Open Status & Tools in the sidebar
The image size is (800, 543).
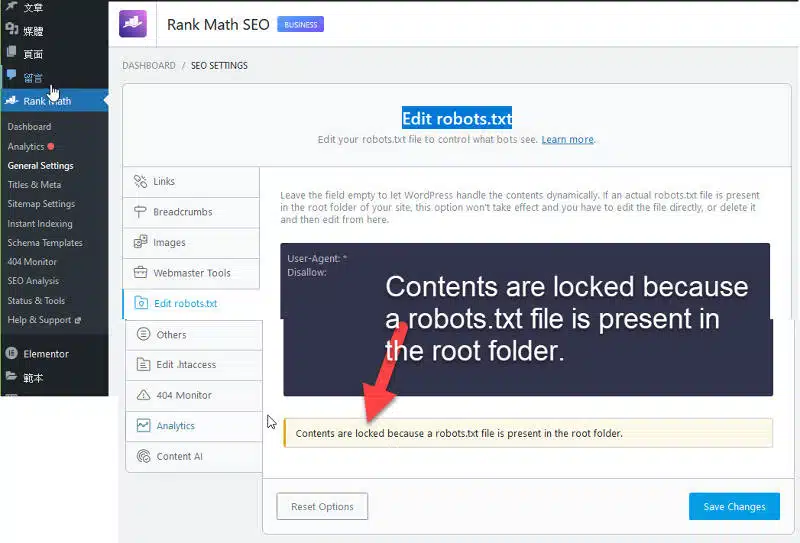36,301
